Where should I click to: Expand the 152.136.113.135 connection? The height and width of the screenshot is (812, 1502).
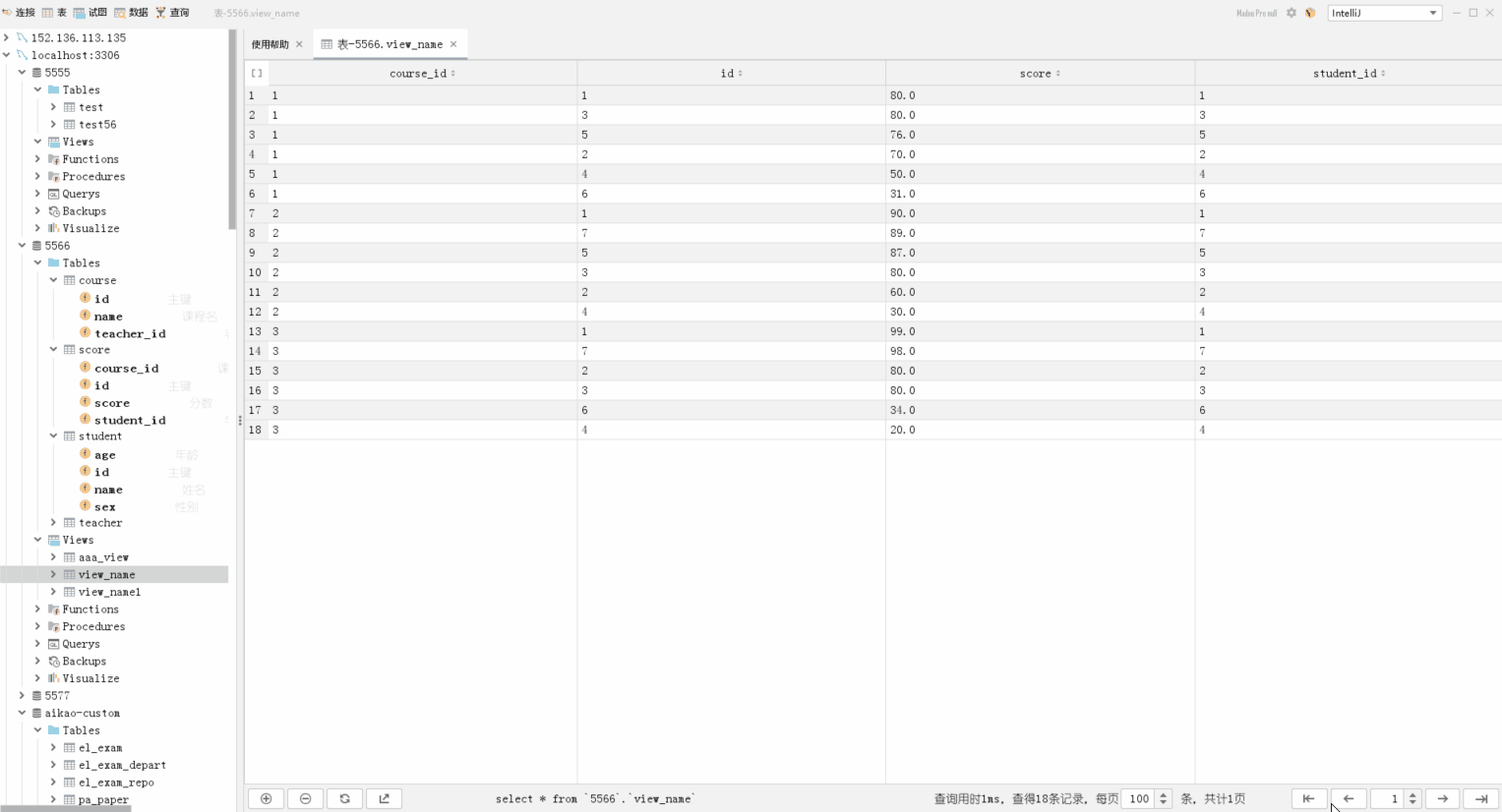click(7, 37)
